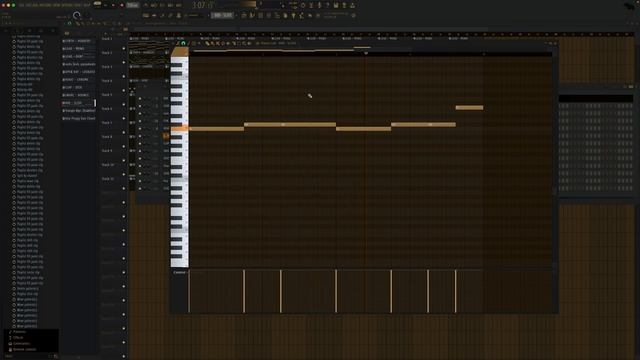The width and height of the screenshot is (640, 360).
Task: Select the Track 6 header label
Action: [x=107, y=109]
